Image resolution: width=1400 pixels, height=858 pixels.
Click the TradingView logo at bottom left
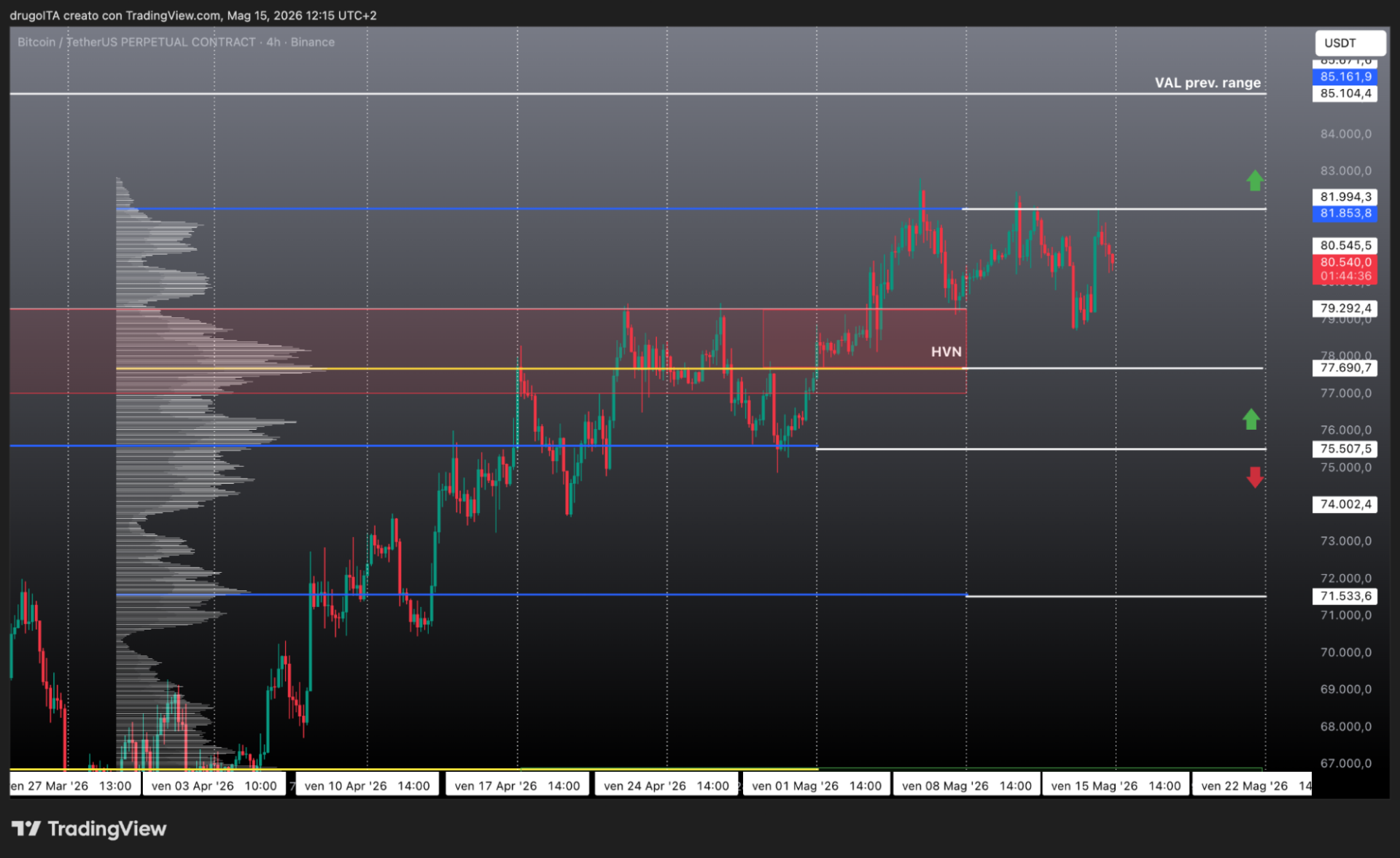[x=89, y=829]
